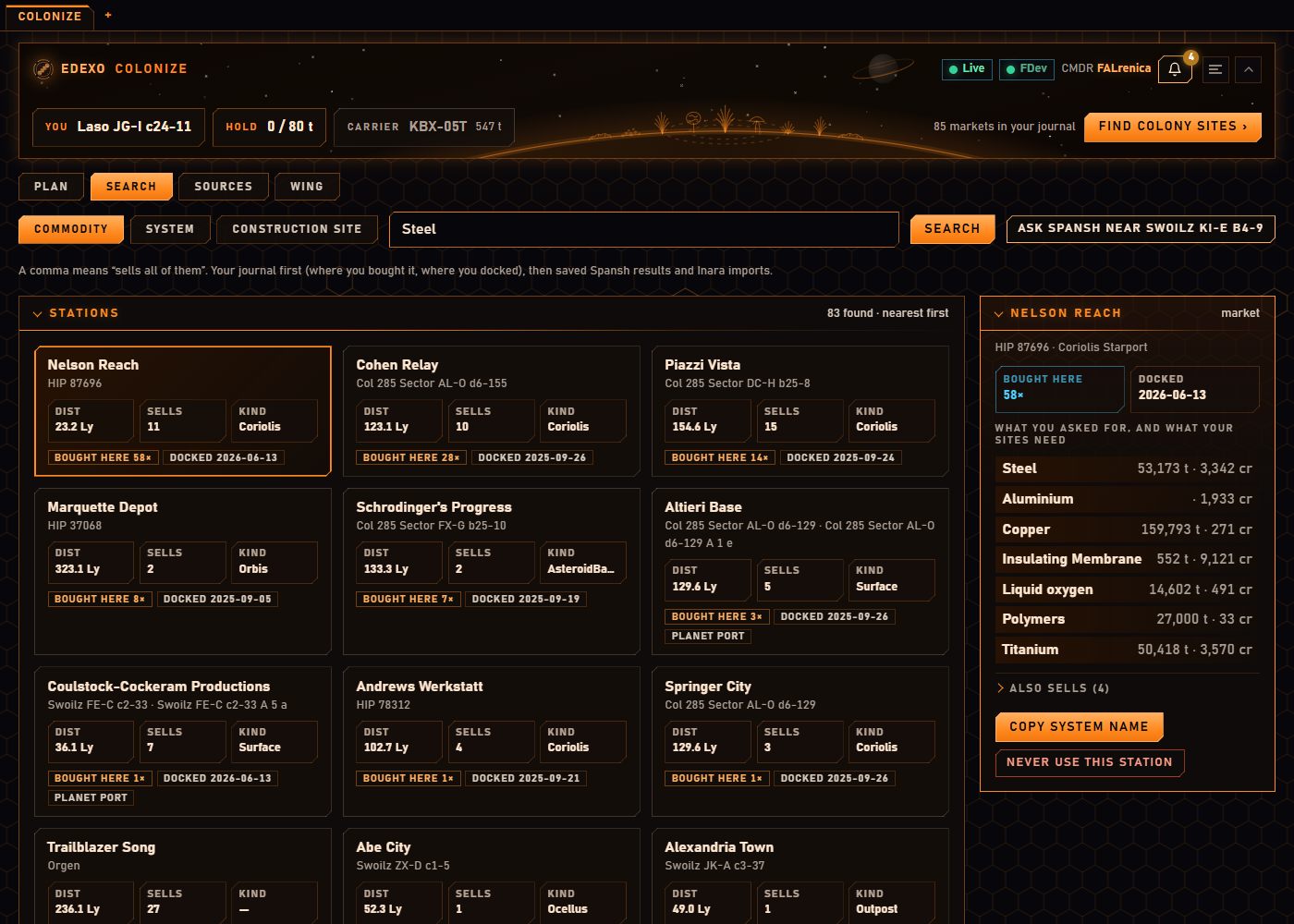The image size is (1294, 924).
Task: Click the Copper commodity row
Action: pos(1127,529)
